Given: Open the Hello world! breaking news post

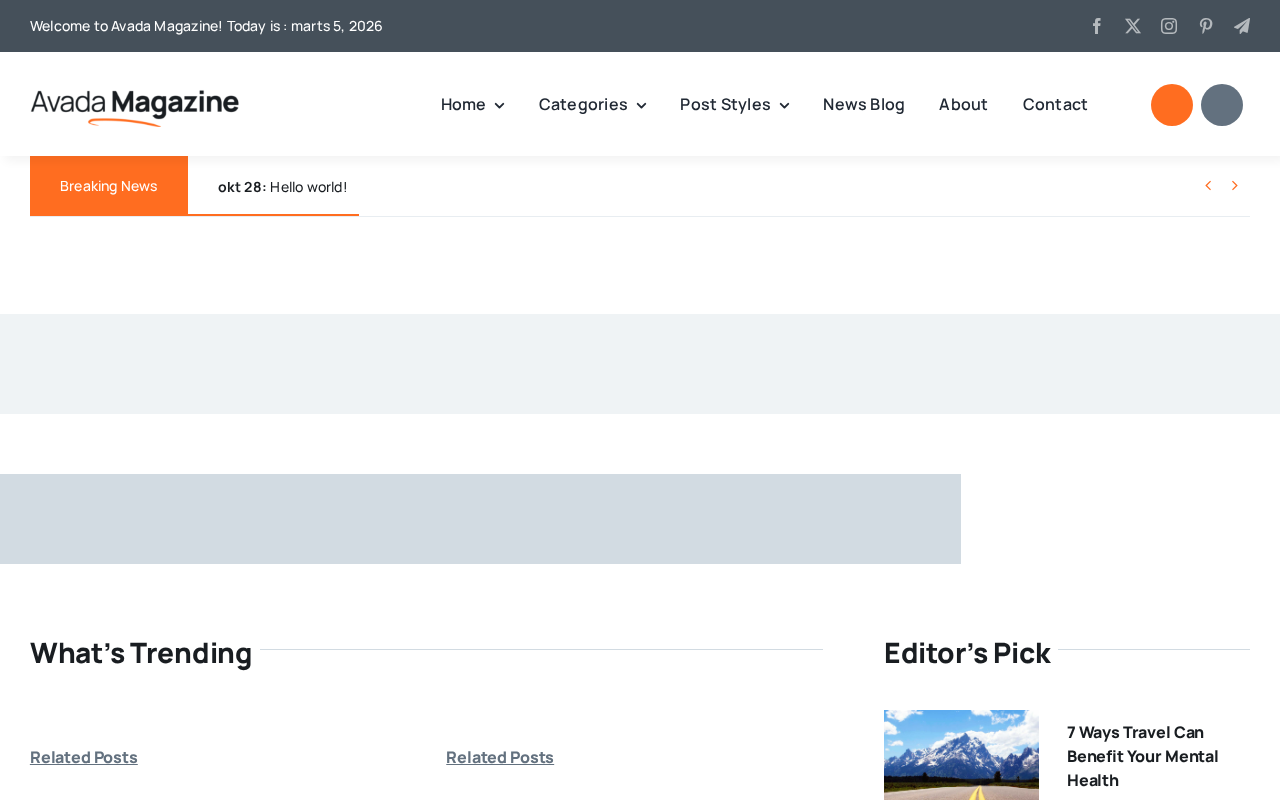Looking at the screenshot, I should click(308, 187).
